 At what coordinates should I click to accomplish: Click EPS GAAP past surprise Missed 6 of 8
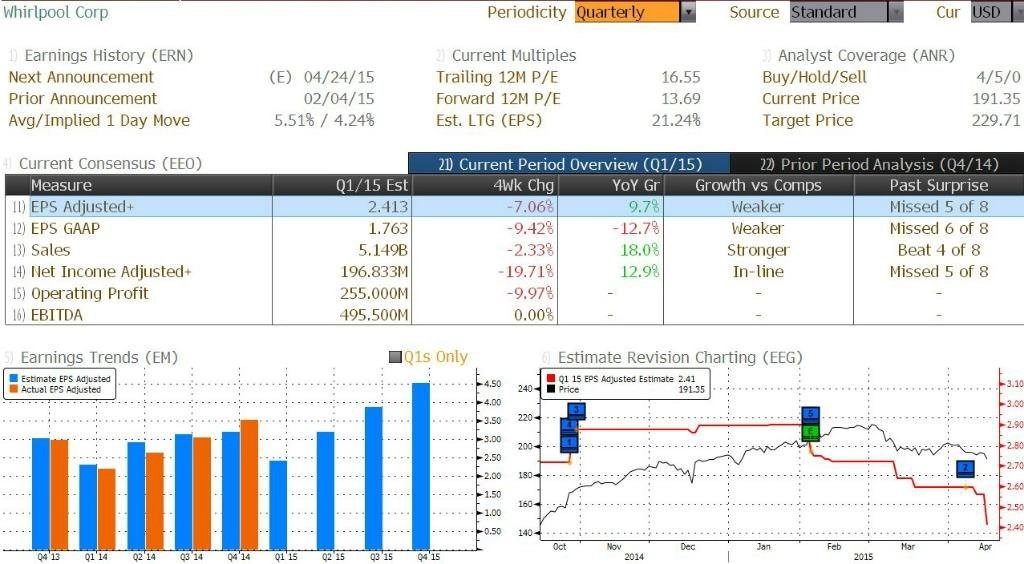(x=939, y=228)
